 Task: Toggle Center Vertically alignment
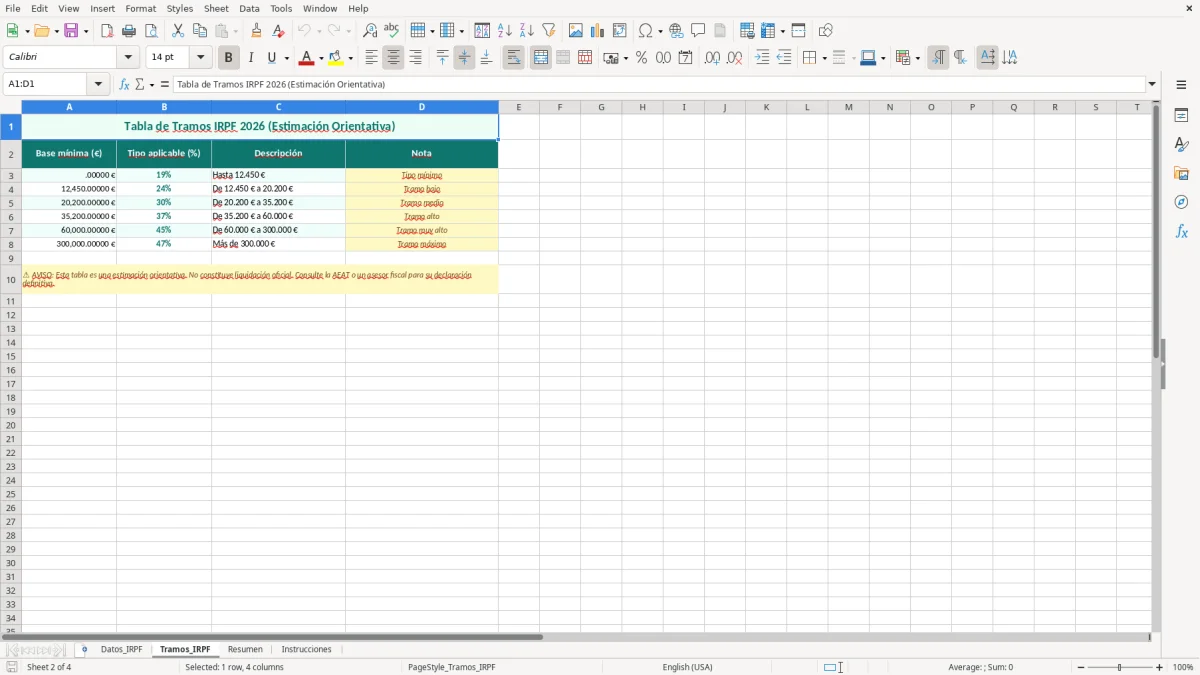click(464, 58)
